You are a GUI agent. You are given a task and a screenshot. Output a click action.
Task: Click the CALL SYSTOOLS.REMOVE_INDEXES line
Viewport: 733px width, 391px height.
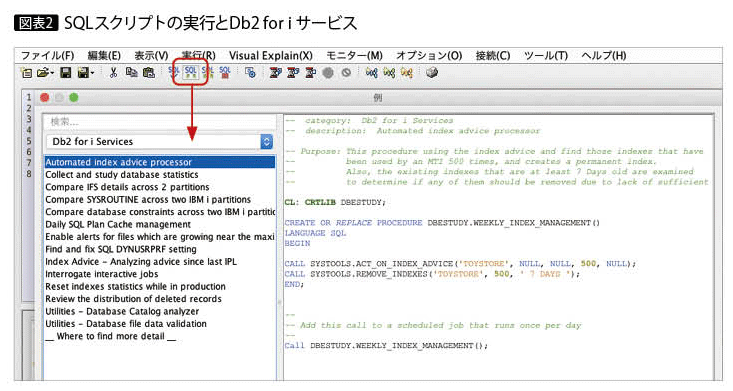coord(432,274)
